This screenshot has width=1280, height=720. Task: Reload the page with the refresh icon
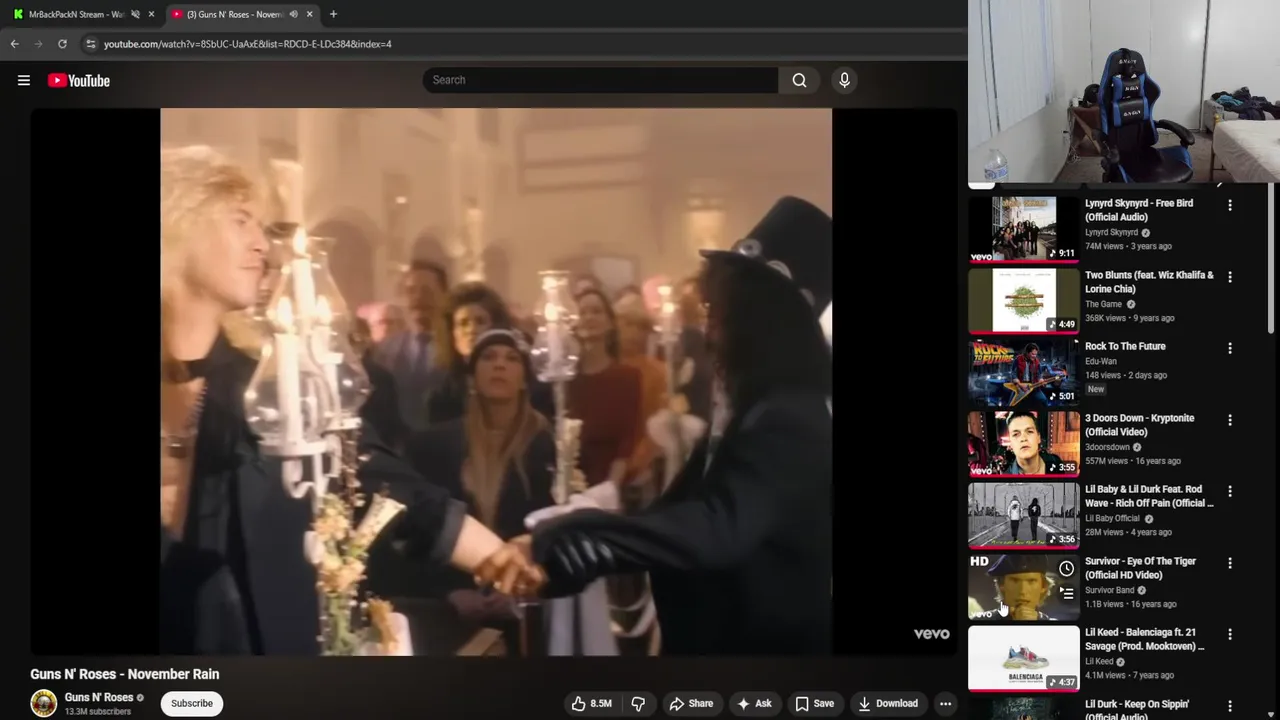click(62, 44)
